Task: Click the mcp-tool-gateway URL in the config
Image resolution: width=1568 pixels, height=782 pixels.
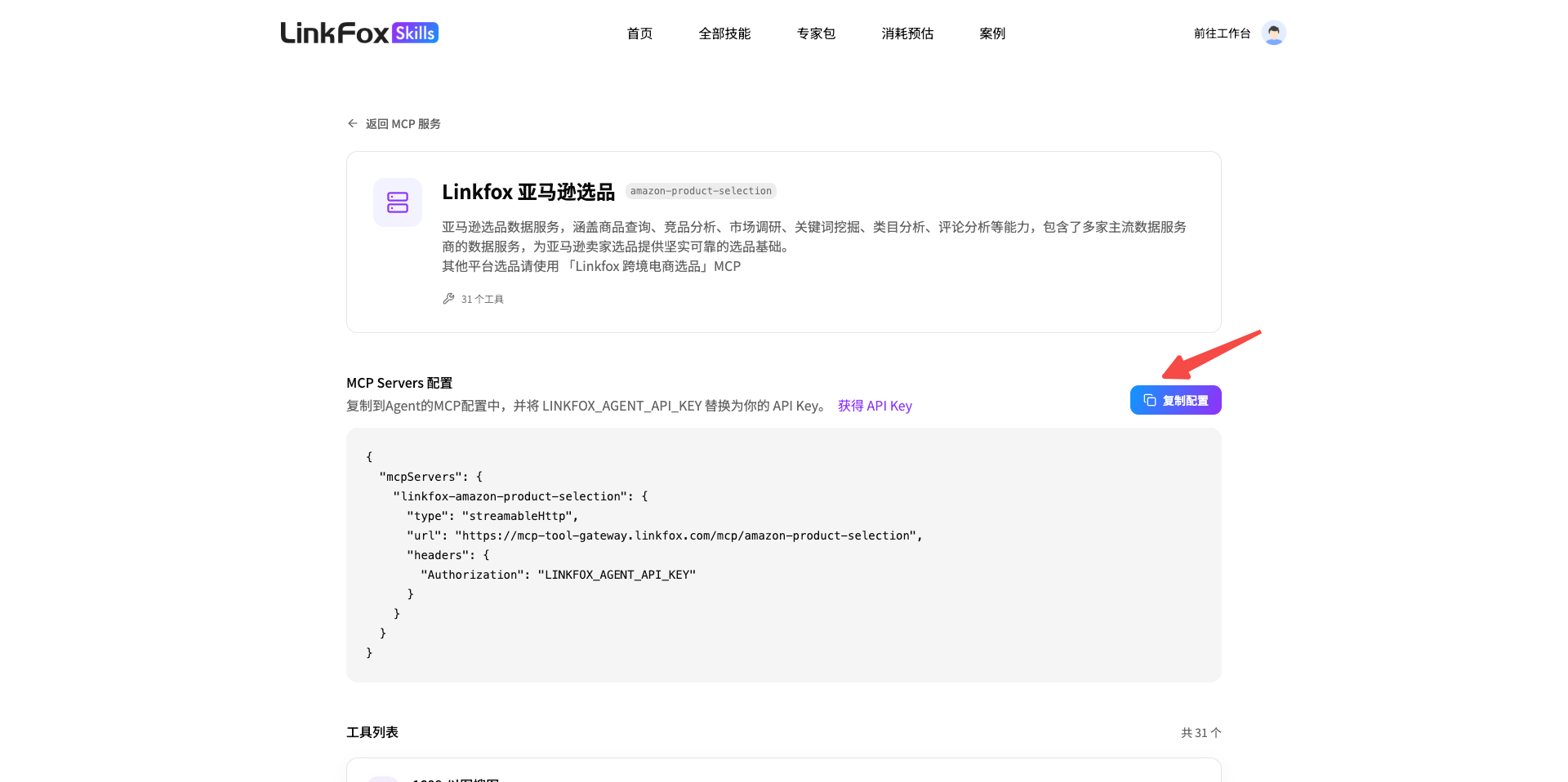Action: coord(686,535)
